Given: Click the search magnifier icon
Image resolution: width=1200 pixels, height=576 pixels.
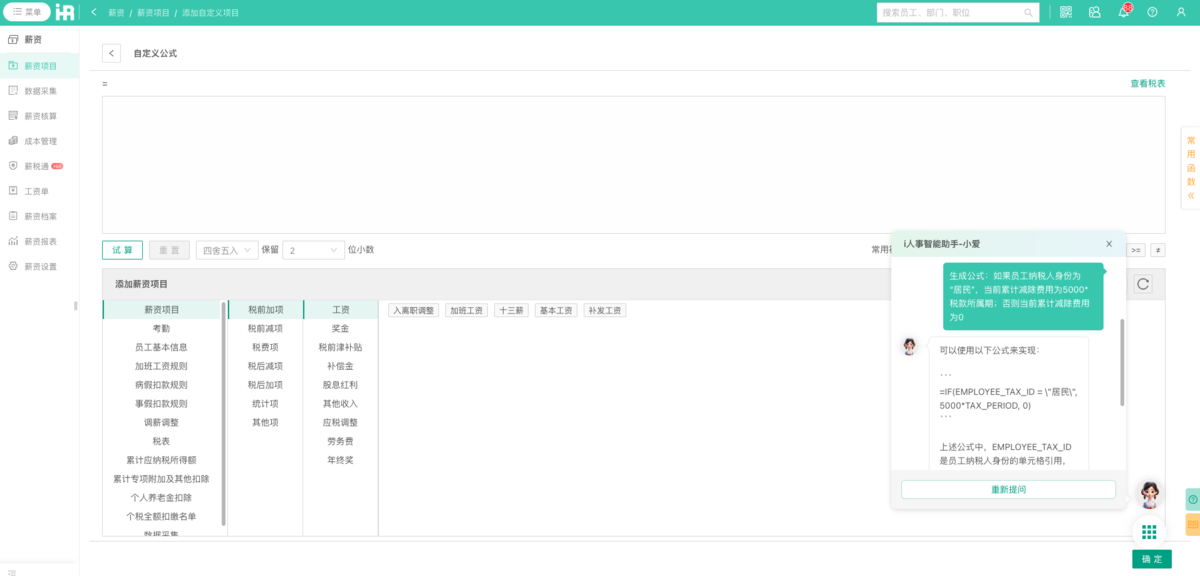Looking at the screenshot, I should click(x=1028, y=12).
